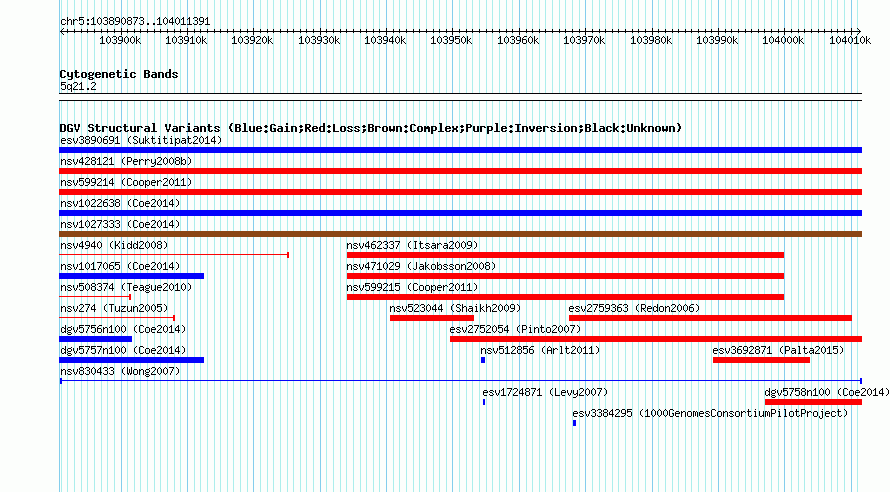Click the Cytogenetic Bands track heading
Image resolution: width=890 pixels, height=492 pixels.
click(119, 74)
